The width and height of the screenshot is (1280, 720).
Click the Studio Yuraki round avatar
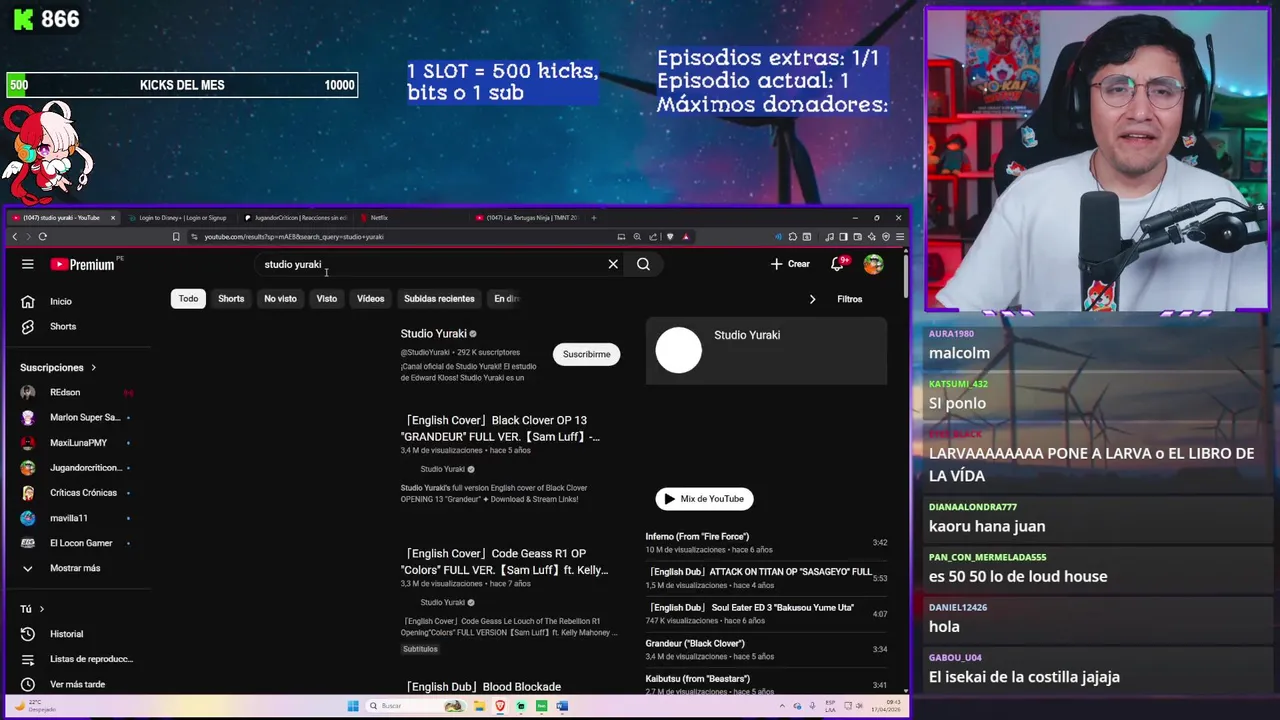pos(678,350)
